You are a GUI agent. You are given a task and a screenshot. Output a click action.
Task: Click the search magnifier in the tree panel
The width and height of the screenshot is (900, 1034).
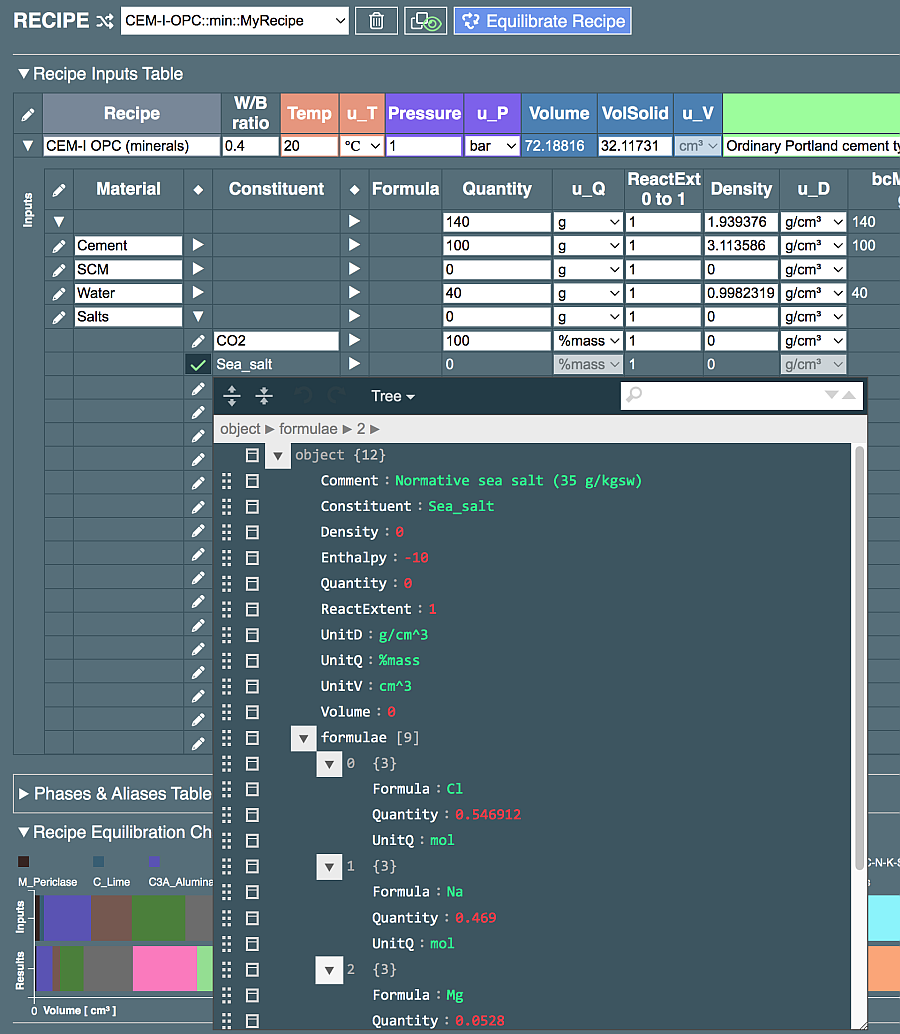pyautogui.click(x=631, y=396)
